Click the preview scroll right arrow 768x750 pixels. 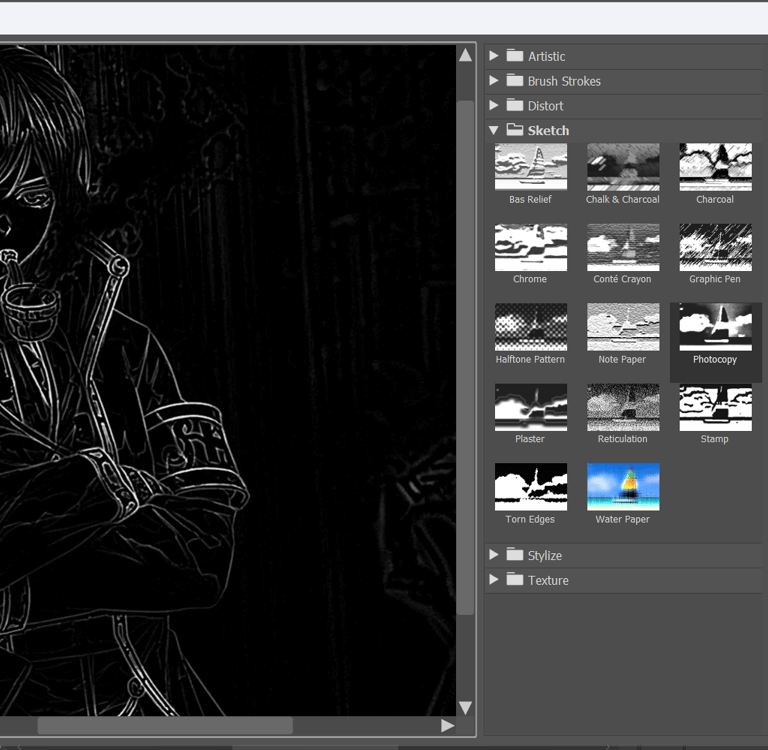tap(447, 725)
